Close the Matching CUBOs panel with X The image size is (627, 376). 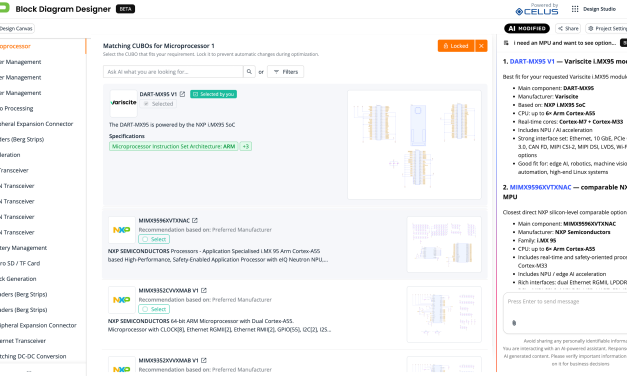(x=481, y=46)
